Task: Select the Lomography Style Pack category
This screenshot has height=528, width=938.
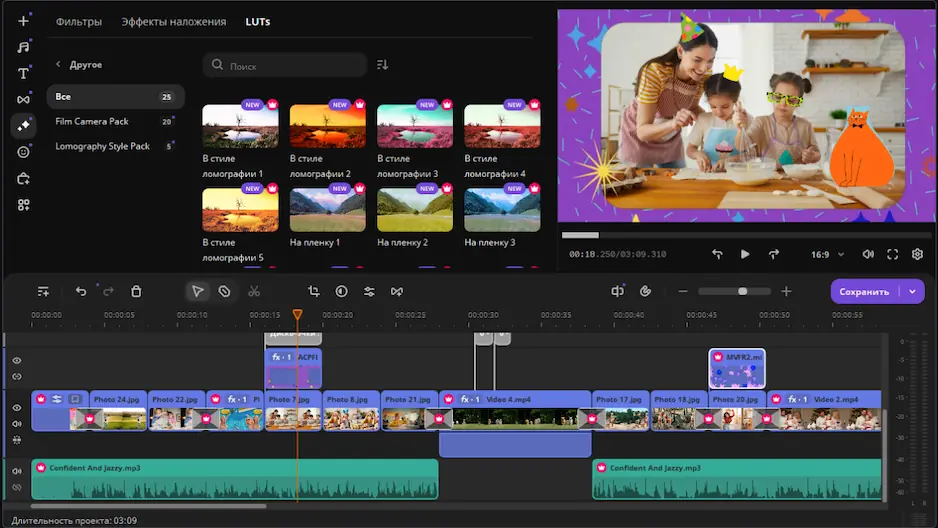Action: point(115,146)
